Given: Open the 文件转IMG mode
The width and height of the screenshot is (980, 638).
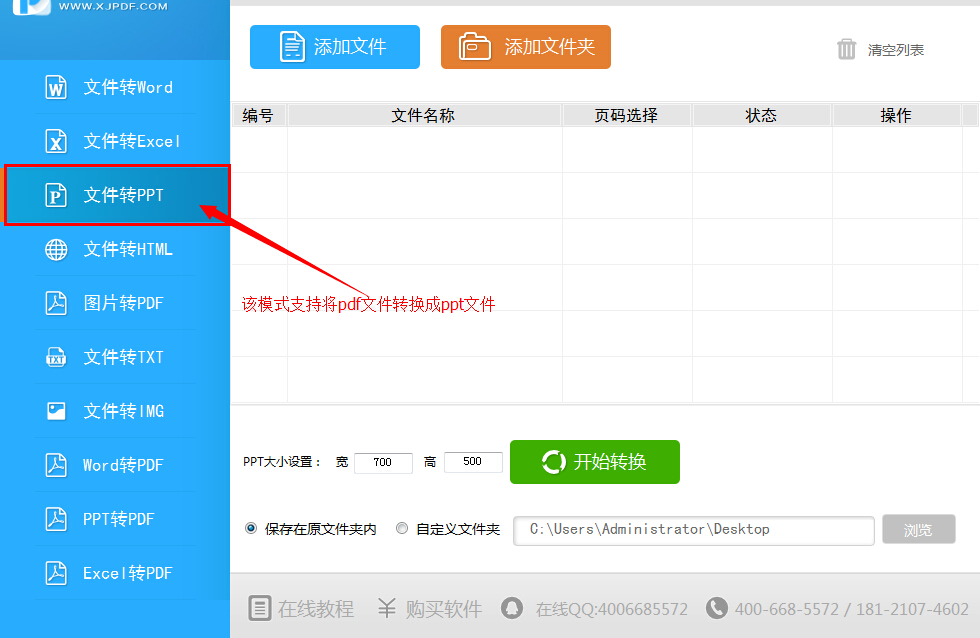Looking at the screenshot, I should pyautogui.click(x=115, y=411).
